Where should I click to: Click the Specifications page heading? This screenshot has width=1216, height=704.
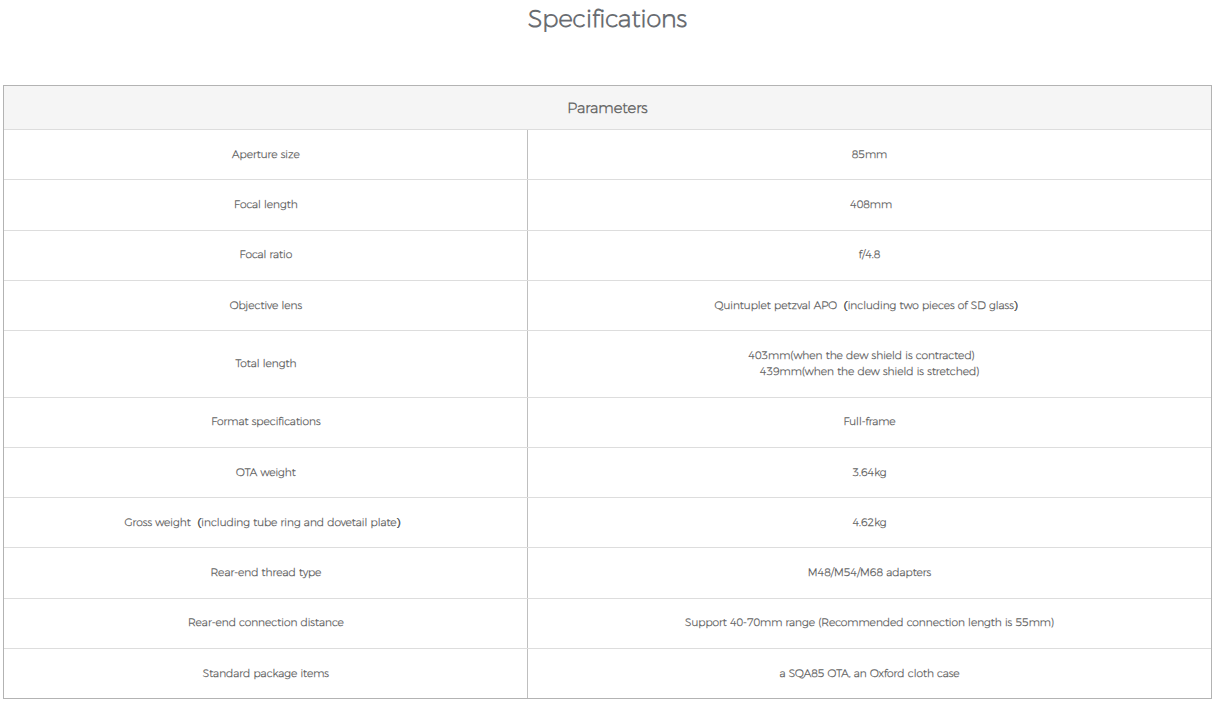tap(607, 19)
